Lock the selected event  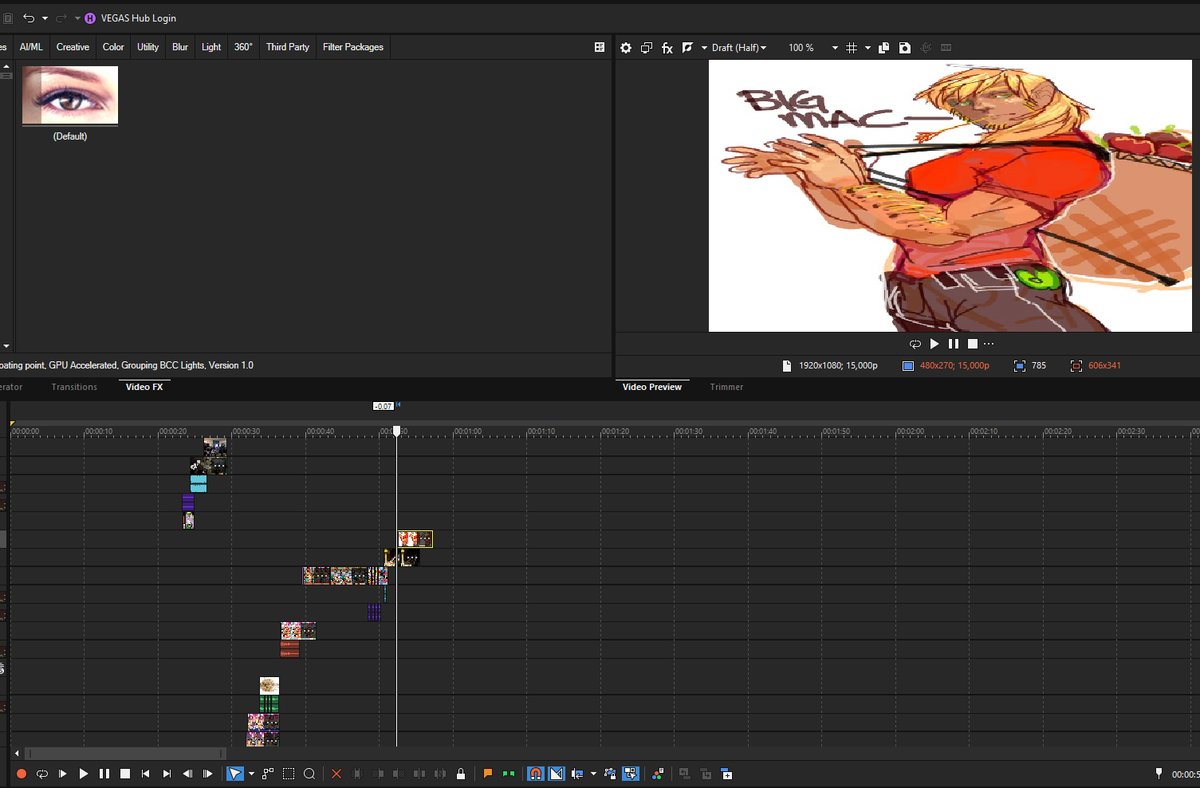pyautogui.click(x=460, y=774)
